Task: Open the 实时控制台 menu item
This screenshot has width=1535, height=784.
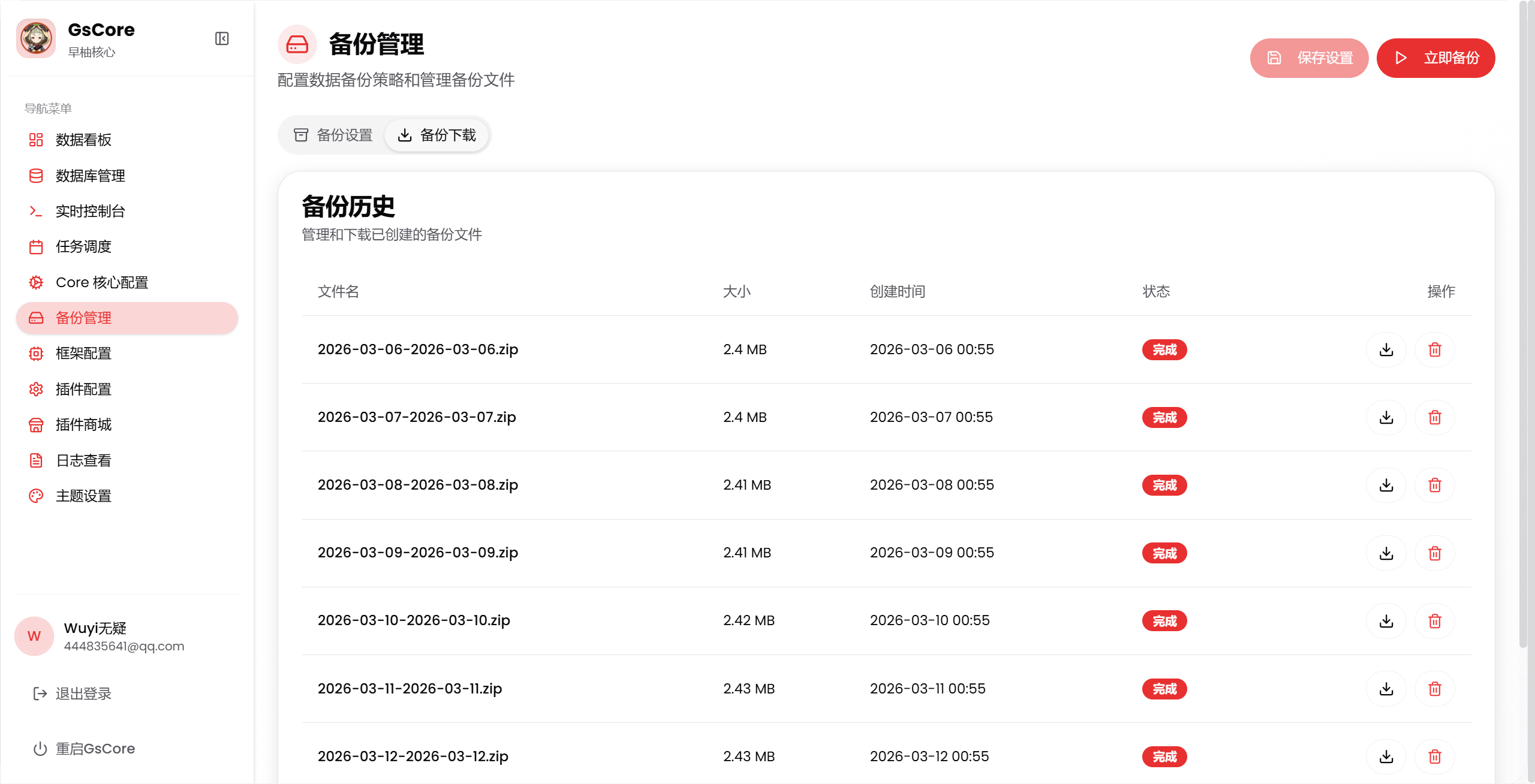Action: pos(90,212)
